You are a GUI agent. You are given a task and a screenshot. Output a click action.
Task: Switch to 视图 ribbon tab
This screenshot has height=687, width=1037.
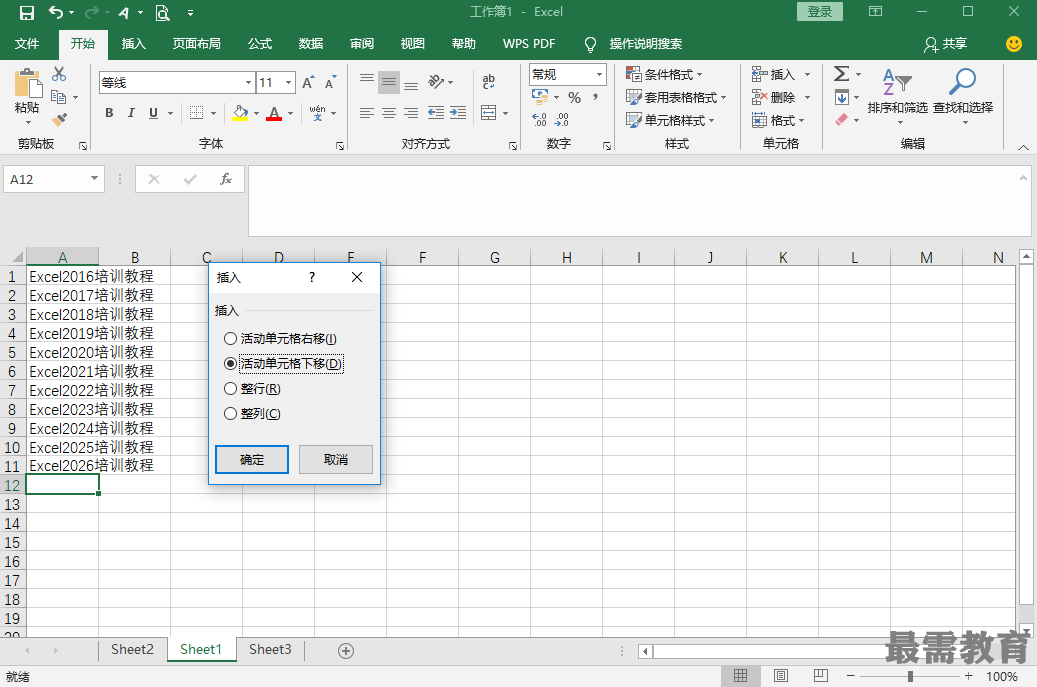[413, 44]
